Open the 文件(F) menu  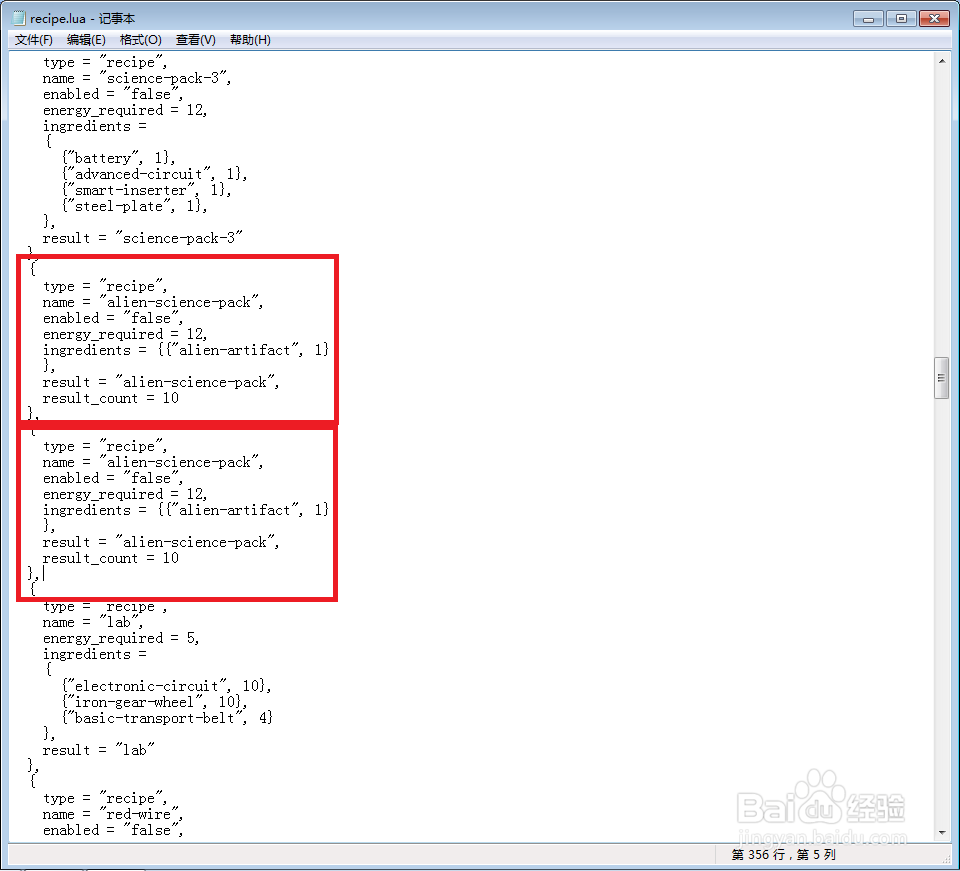(34, 40)
